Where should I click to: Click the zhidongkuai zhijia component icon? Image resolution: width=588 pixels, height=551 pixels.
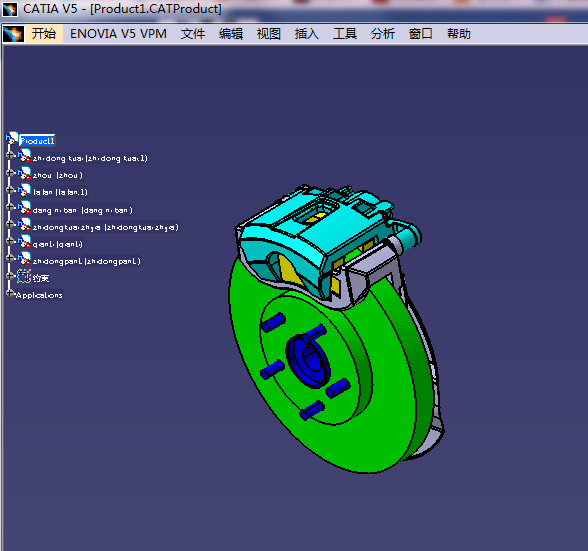[x=24, y=224]
